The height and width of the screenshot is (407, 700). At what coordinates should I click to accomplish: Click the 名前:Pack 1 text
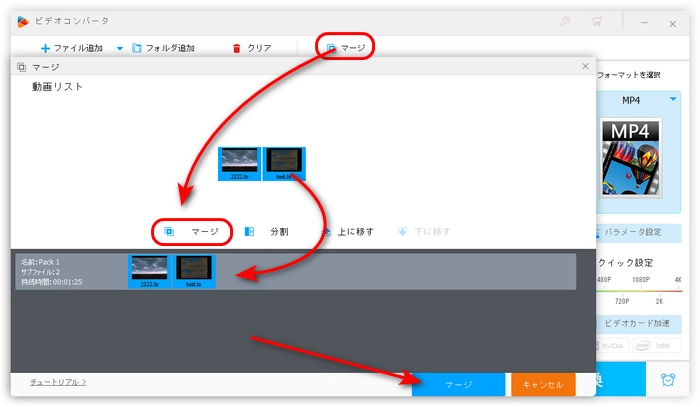(40, 262)
